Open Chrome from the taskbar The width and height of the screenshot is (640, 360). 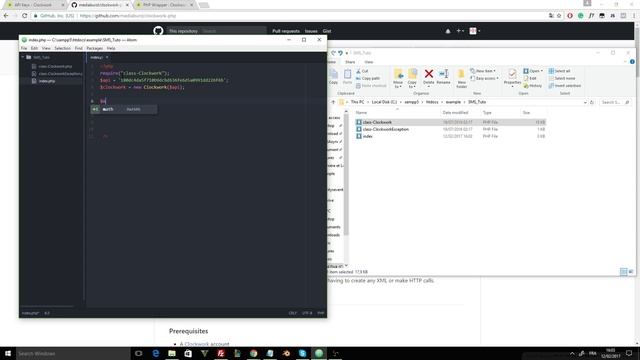tap(253, 353)
